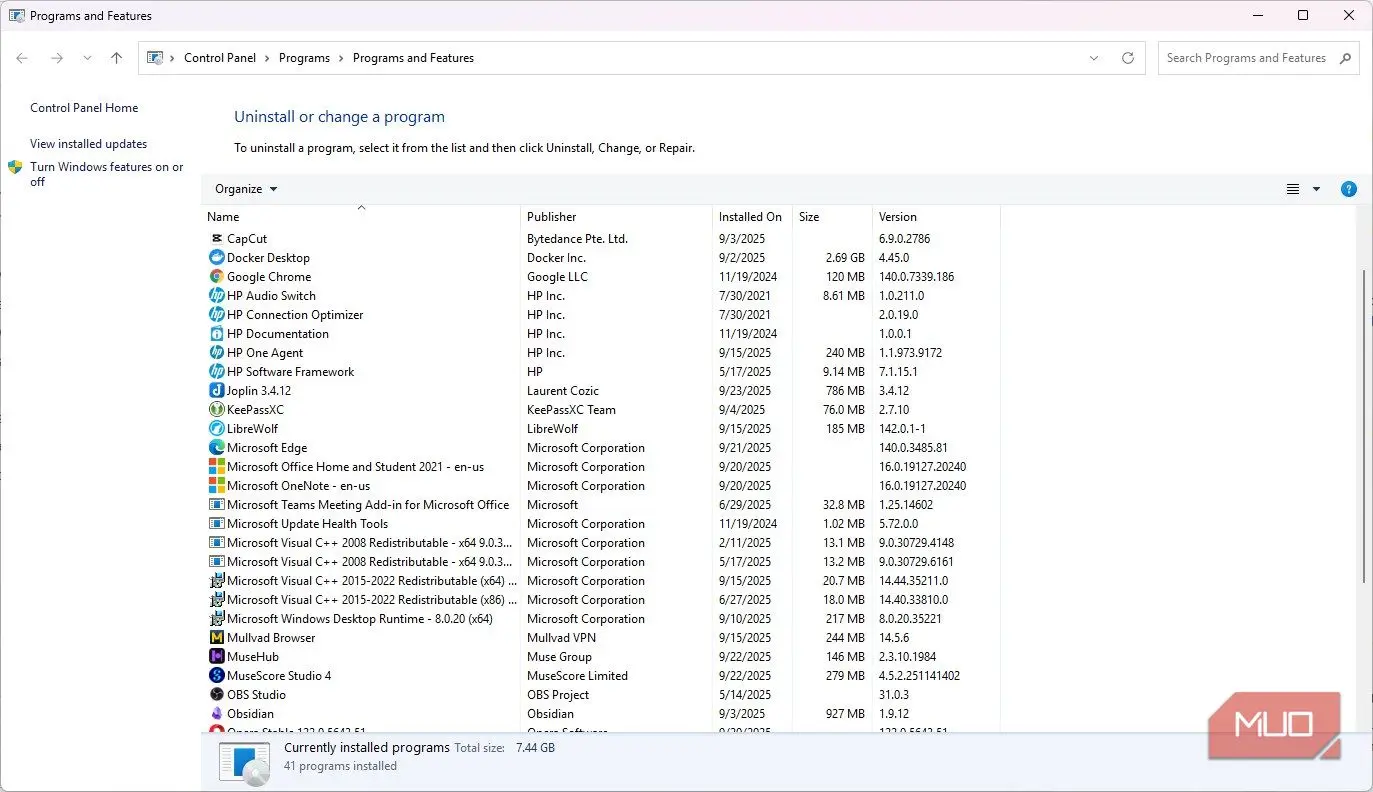
Task: Click the HP One Agent icon
Action: point(217,353)
